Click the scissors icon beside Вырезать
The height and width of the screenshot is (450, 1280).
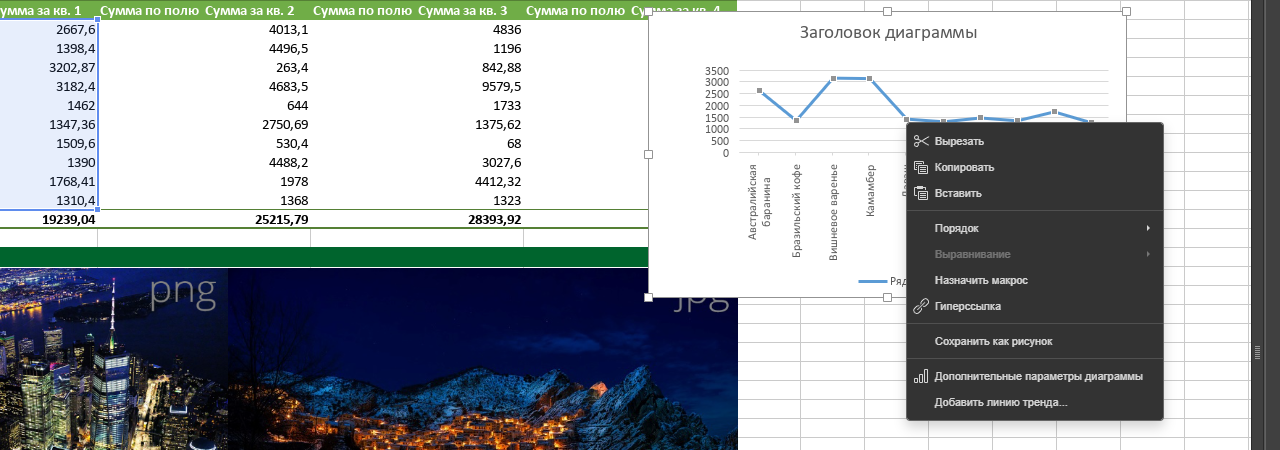(921, 142)
